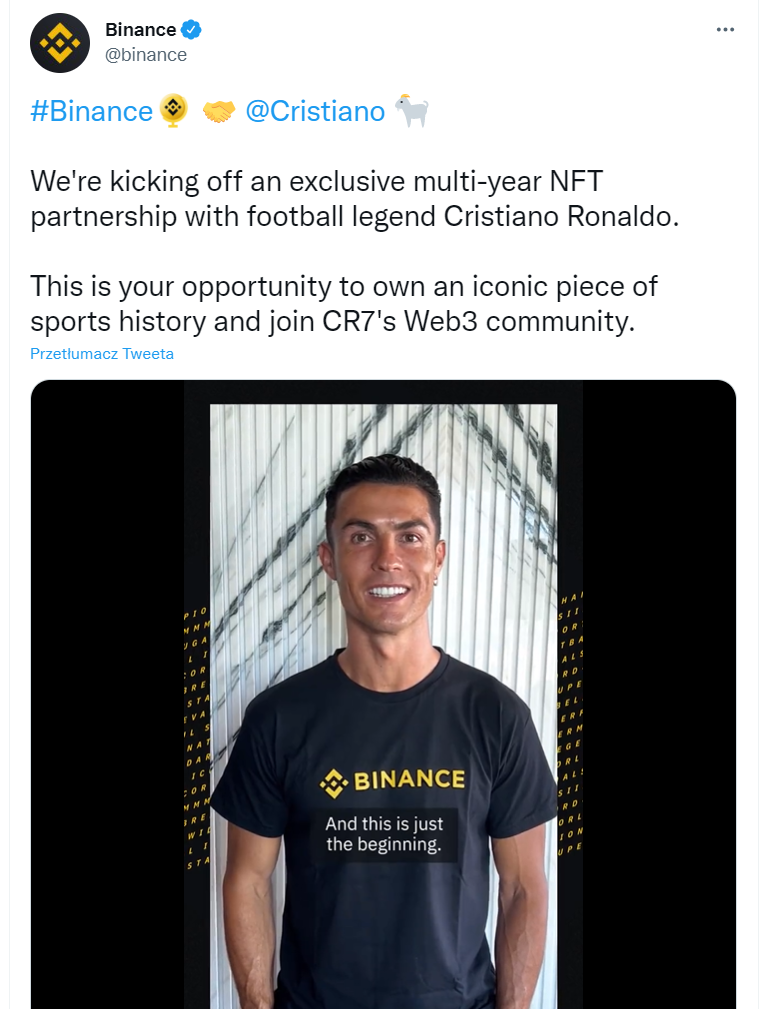Click the Binance hashflag icon after the hashtag
The height and width of the screenshot is (1009, 766).
coord(174,111)
